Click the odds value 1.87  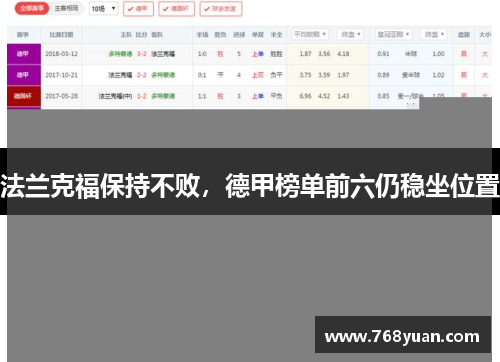[x=305, y=54]
